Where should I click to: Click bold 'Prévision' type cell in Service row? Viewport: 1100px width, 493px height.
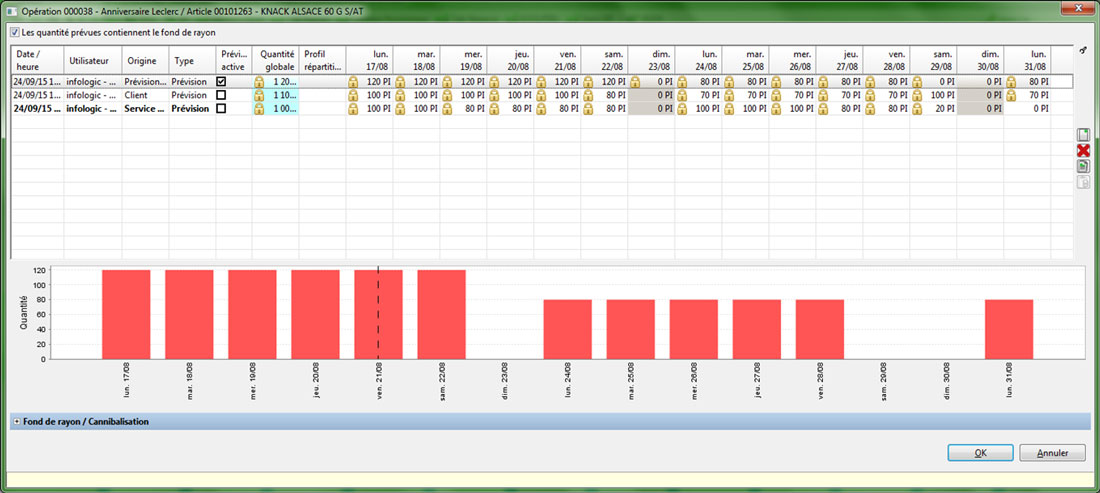(192, 109)
